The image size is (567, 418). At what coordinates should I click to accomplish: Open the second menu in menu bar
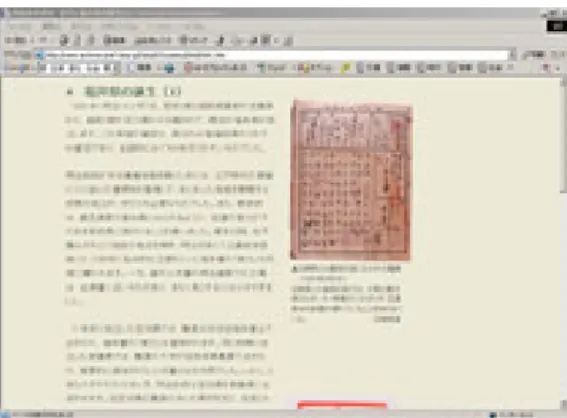[51, 26]
